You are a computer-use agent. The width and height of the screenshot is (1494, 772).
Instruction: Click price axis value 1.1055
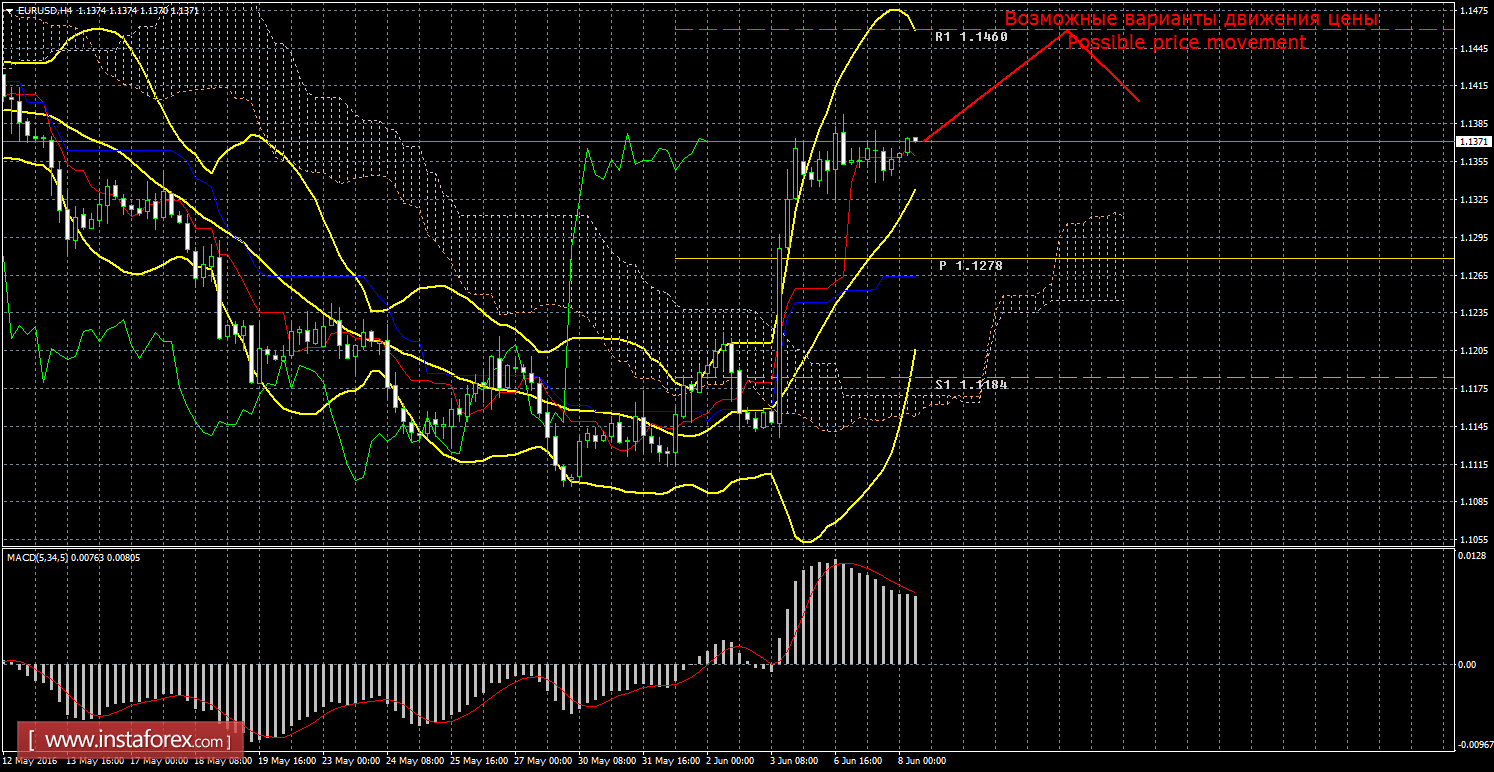click(1473, 540)
